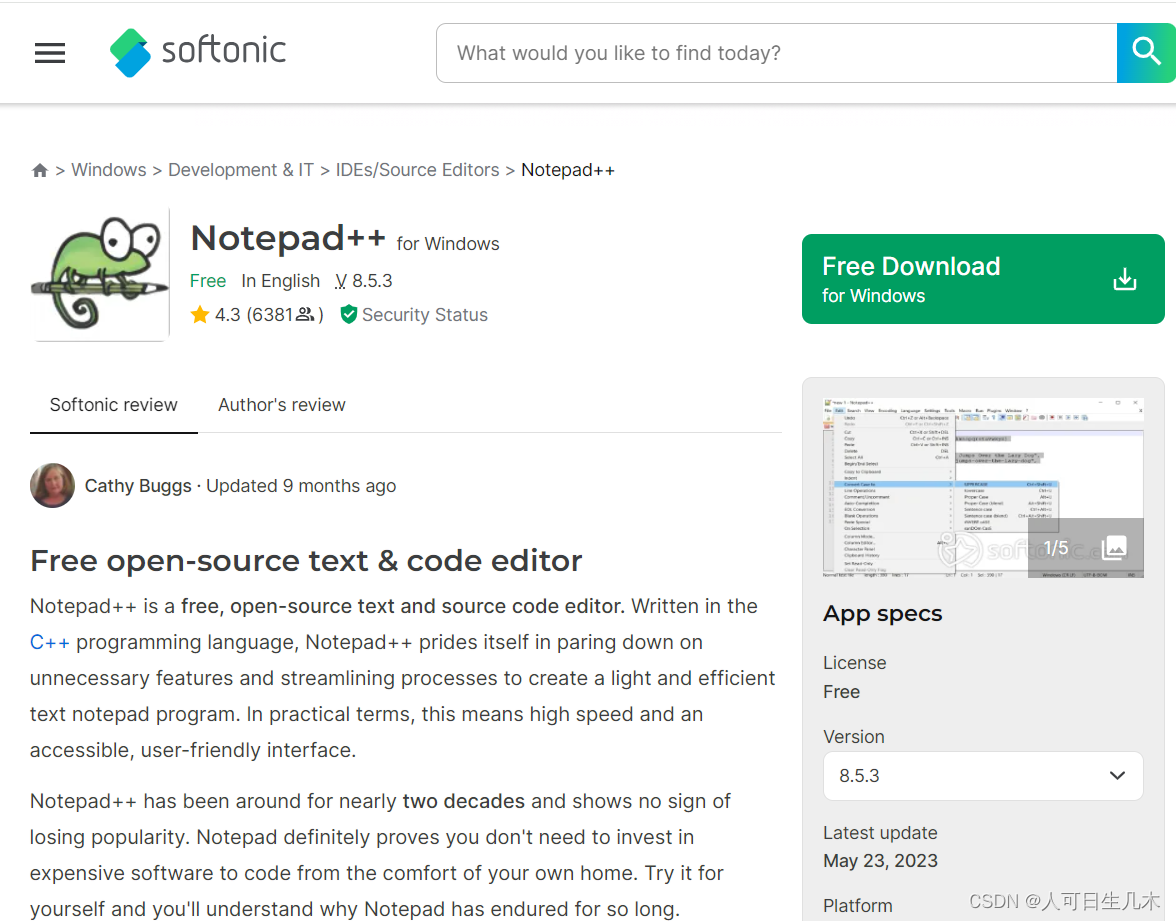This screenshot has width=1176, height=921.
Task: Click the users icon beside 6381
Action: coord(305,314)
